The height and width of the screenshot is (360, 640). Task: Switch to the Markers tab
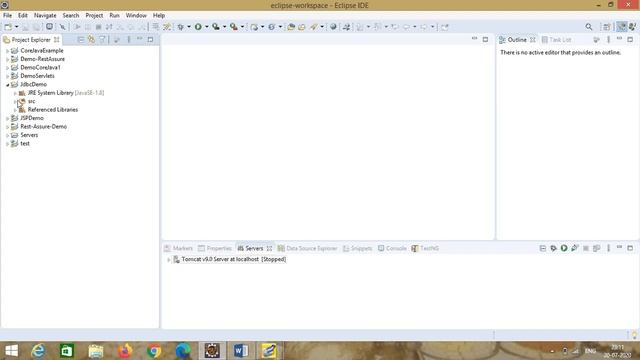point(178,248)
